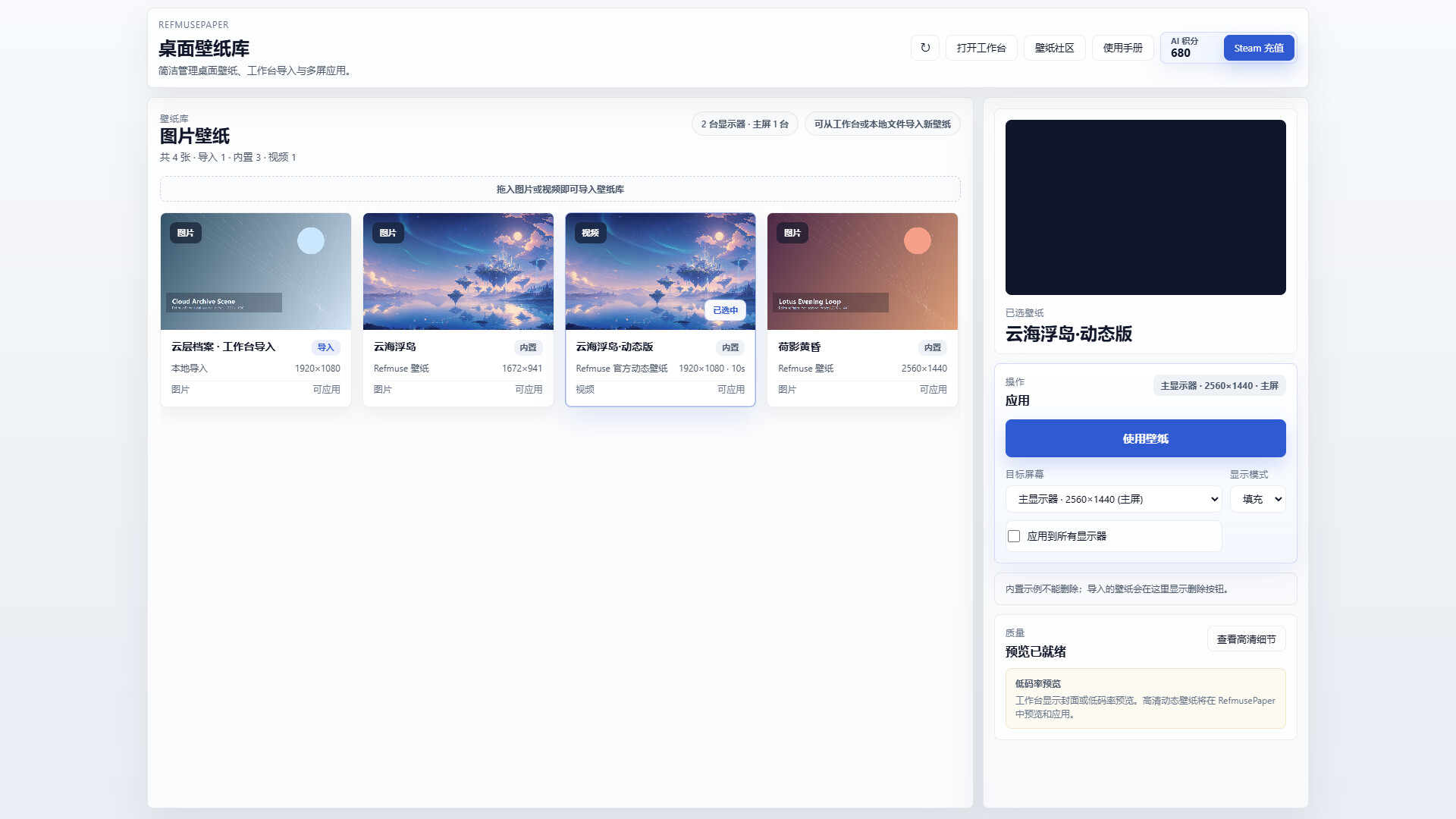Click the refresh icon button
The height and width of the screenshot is (819, 1456).
924,48
